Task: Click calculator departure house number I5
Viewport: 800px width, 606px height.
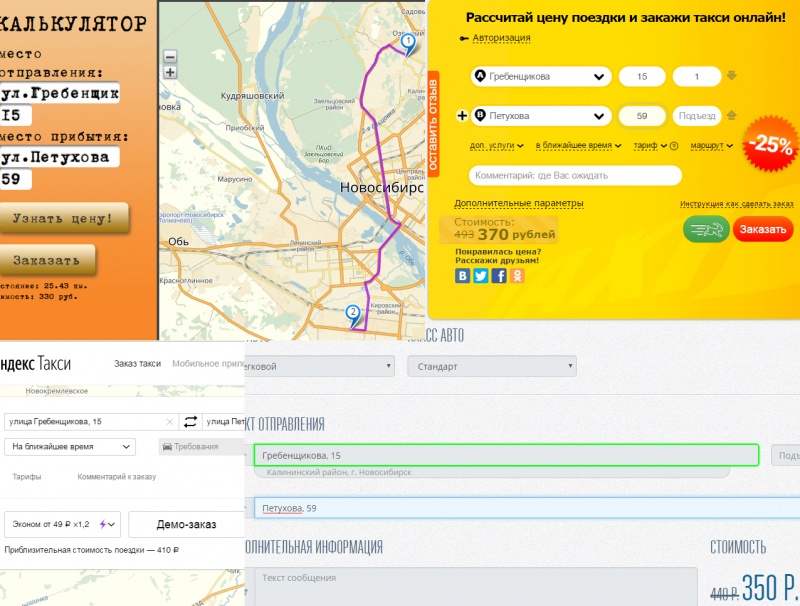Action: (x=16, y=115)
